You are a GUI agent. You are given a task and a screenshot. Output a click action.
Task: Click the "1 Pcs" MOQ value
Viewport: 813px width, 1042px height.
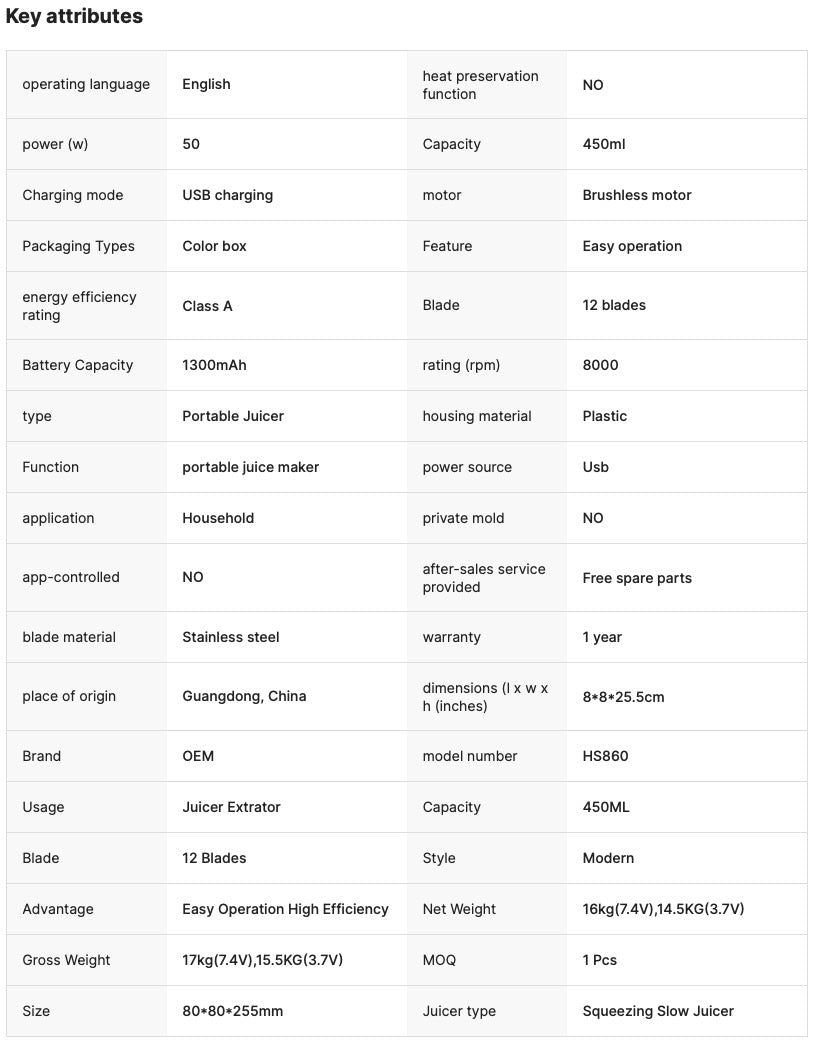(x=600, y=960)
